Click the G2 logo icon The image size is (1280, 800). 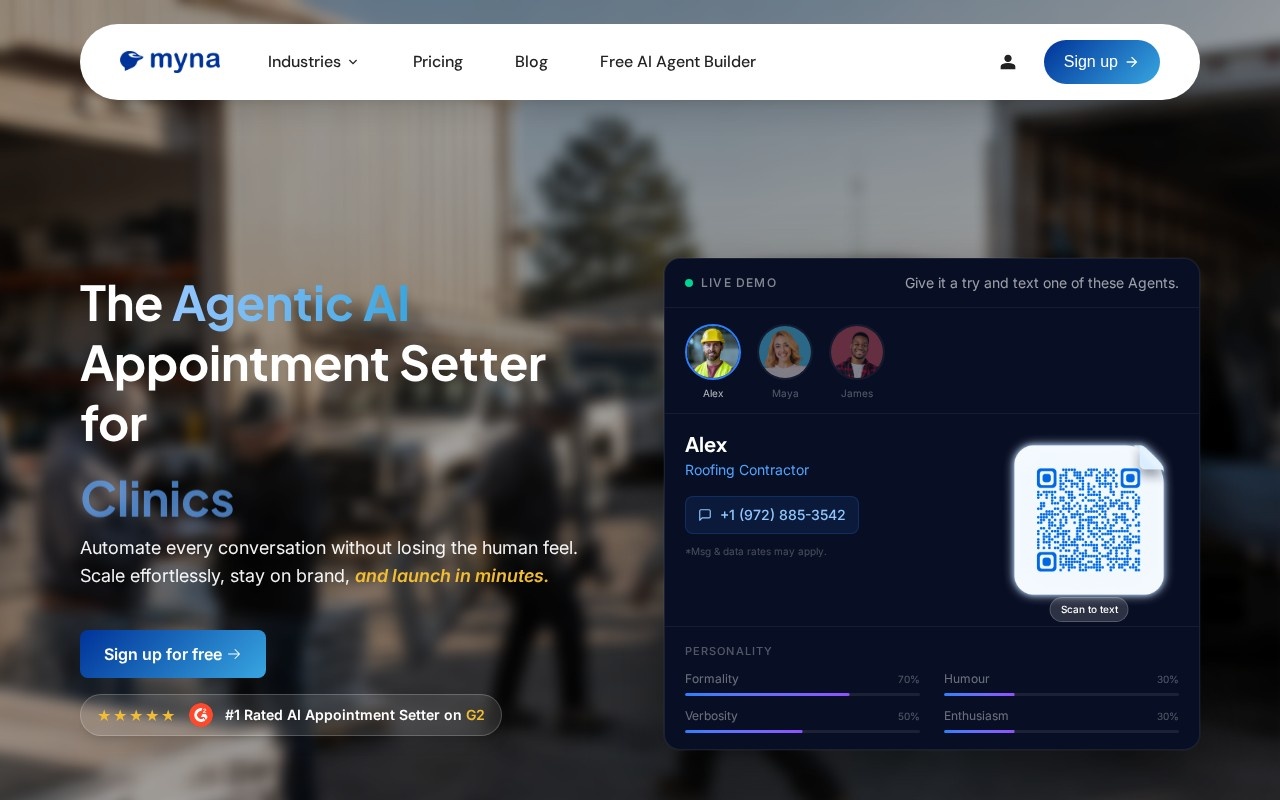201,715
